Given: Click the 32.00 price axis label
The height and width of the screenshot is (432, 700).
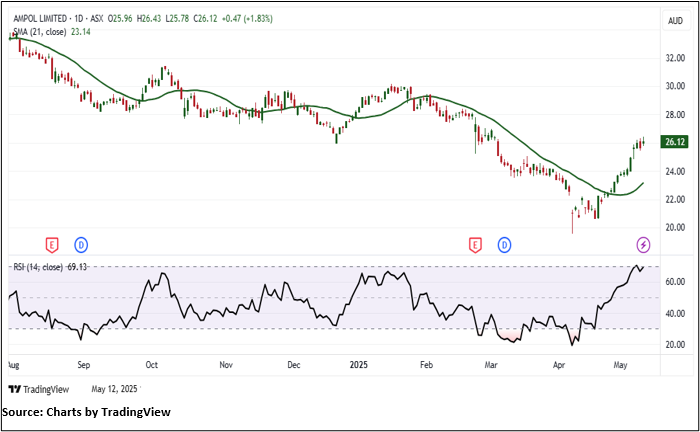Looking at the screenshot, I should coord(675,58).
